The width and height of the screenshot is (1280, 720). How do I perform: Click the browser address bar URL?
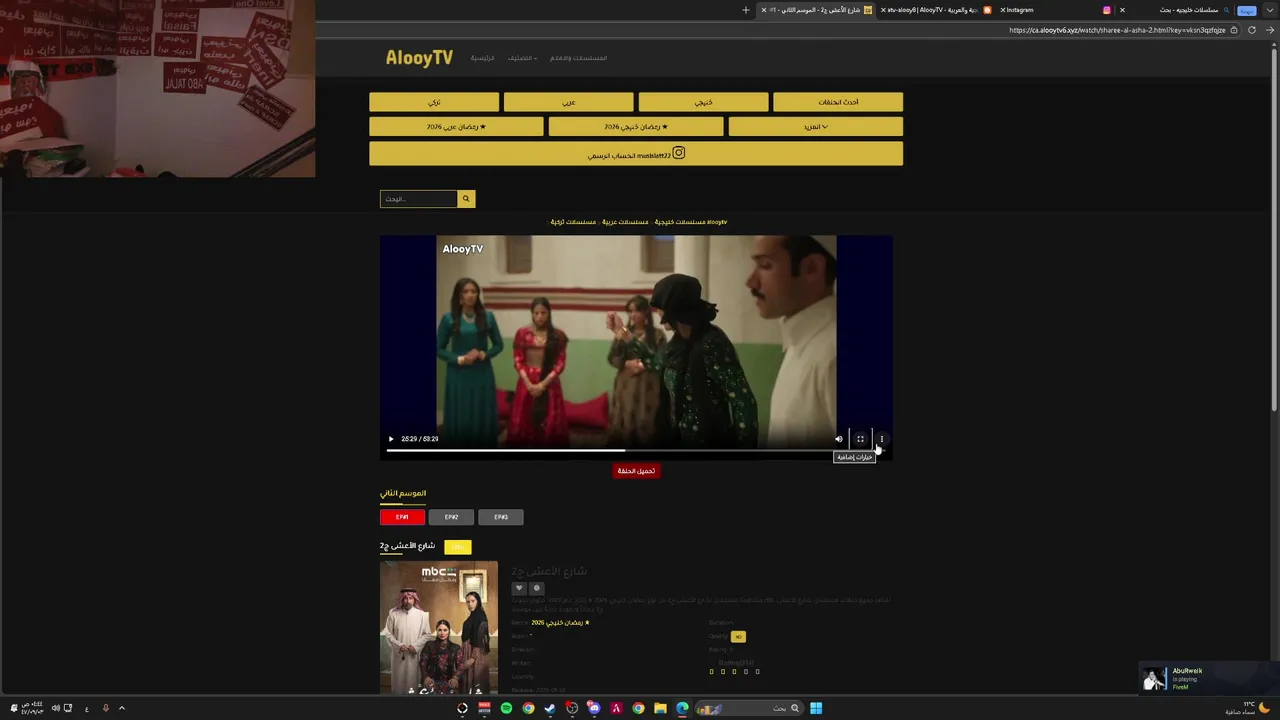pos(1117,30)
